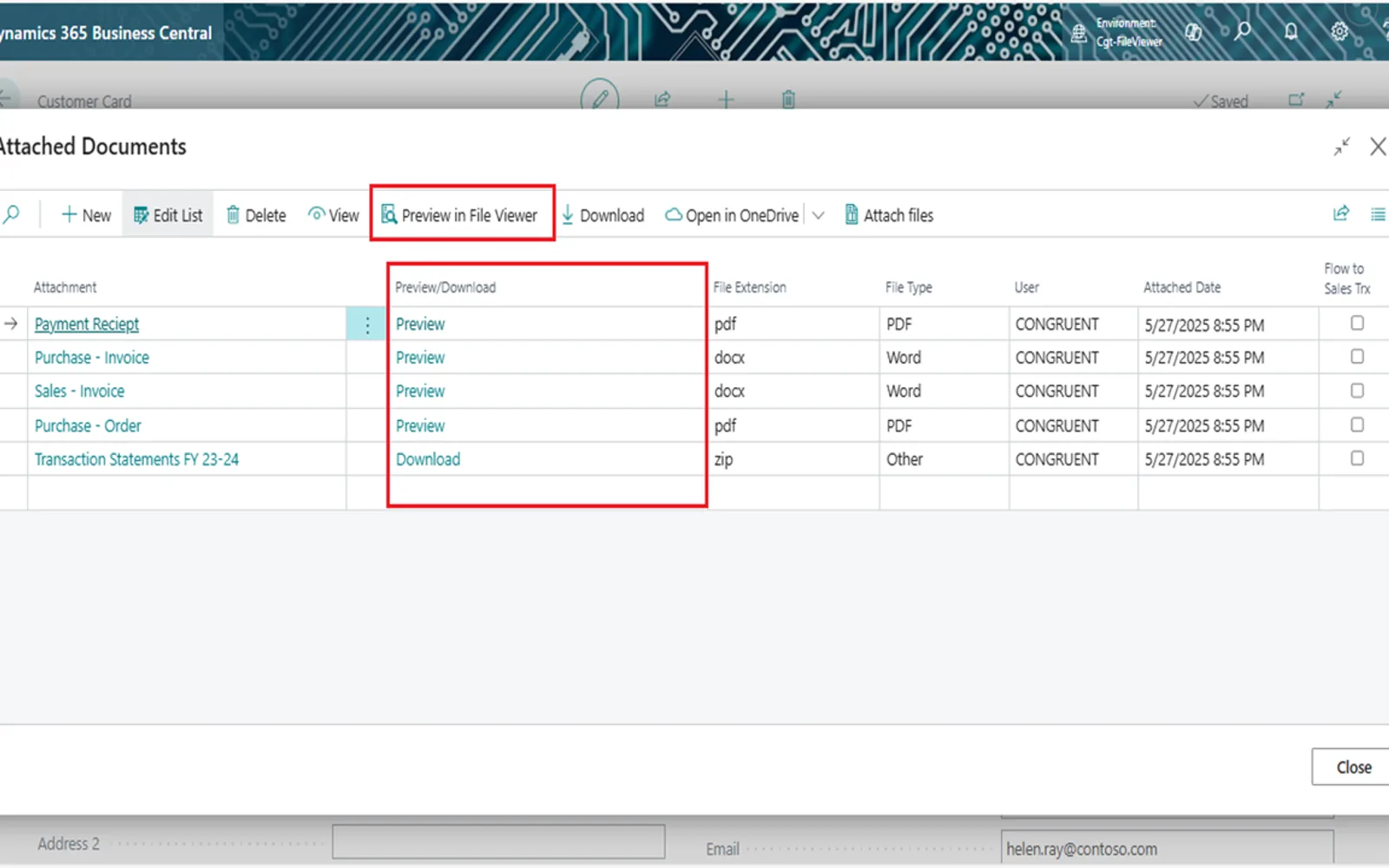
Task: Open the Sales - Invoice attachment
Action: click(x=80, y=391)
